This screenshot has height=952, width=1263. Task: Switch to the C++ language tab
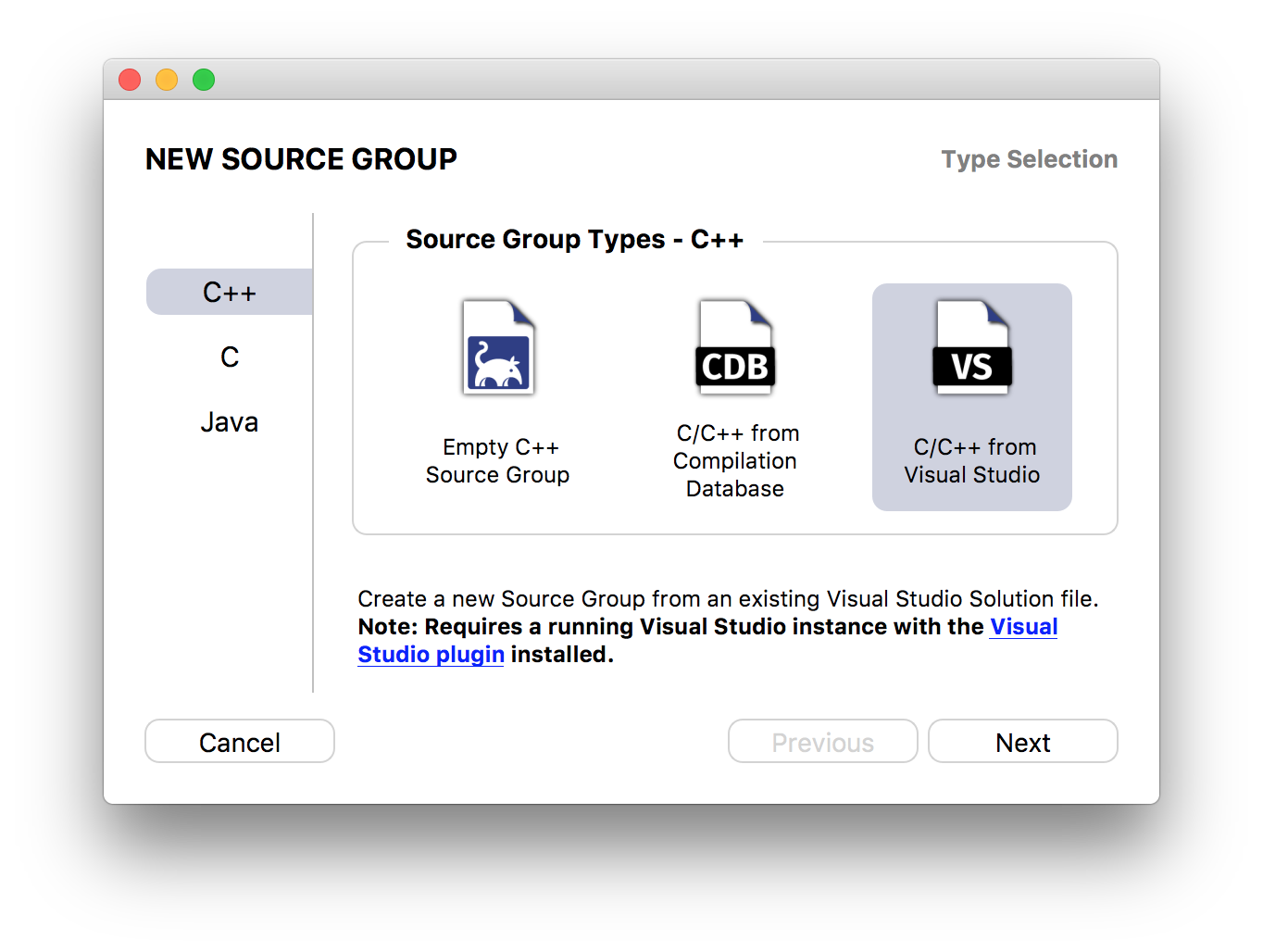click(x=230, y=292)
